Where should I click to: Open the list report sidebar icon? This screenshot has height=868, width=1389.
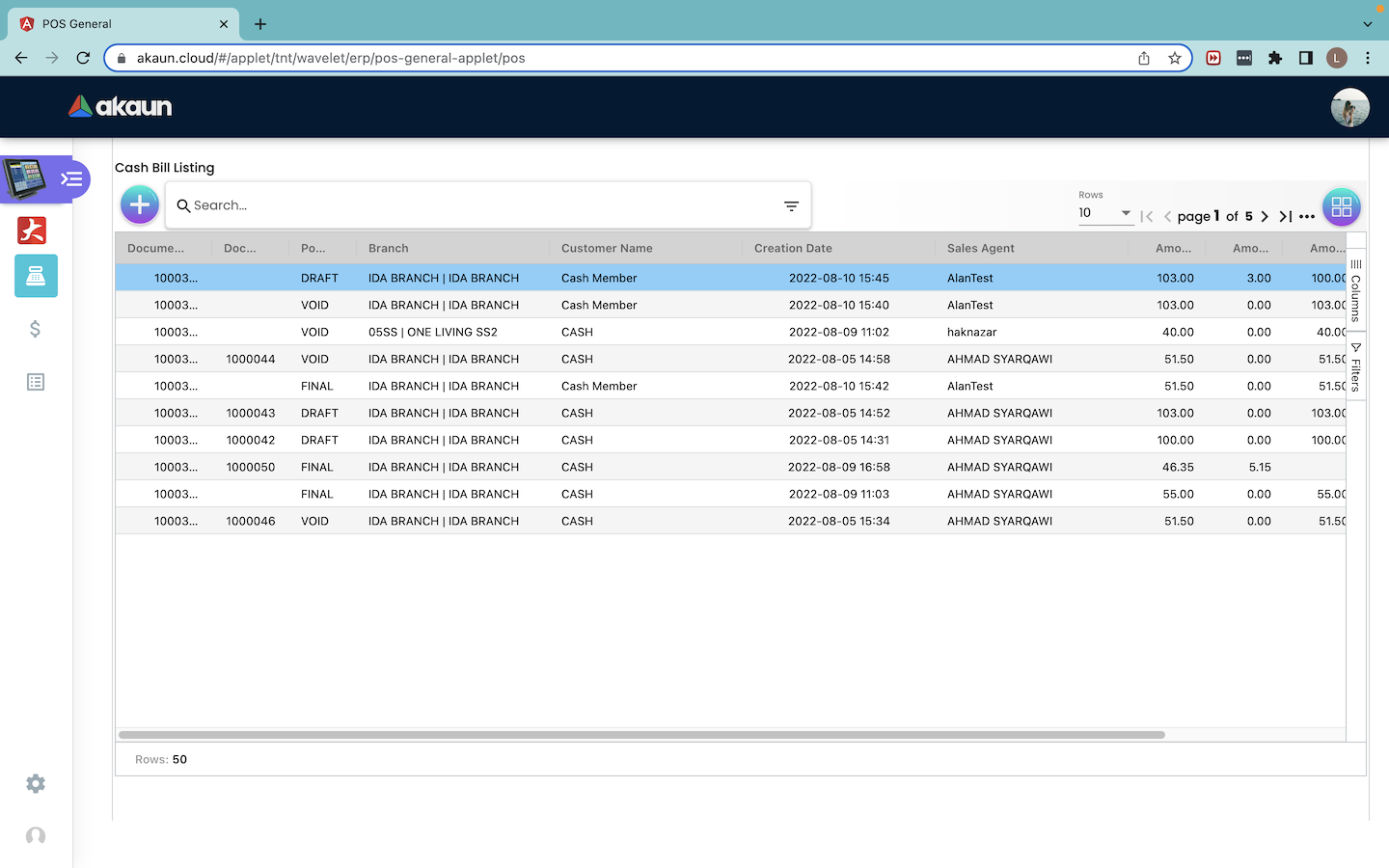coord(36,383)
